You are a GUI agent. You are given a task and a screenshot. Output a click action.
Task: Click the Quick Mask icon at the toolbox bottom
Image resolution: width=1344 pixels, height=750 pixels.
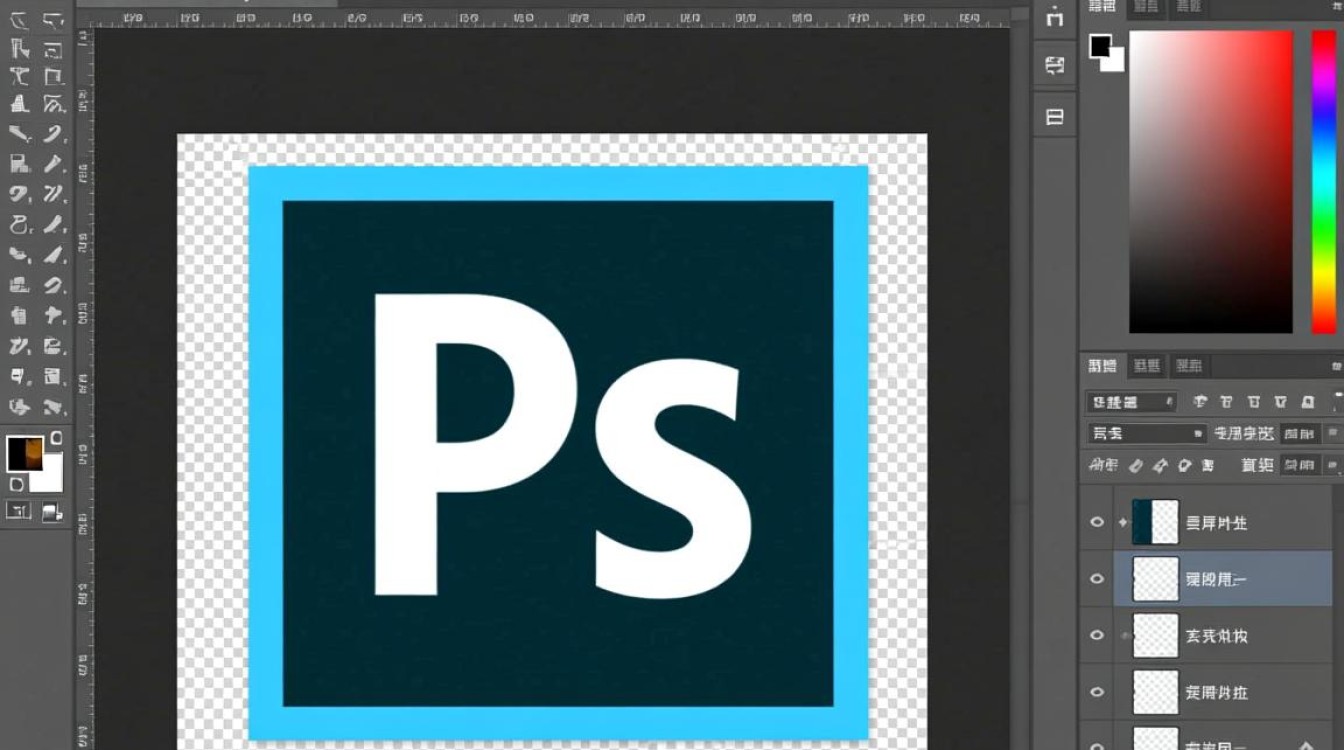point(19,511)
